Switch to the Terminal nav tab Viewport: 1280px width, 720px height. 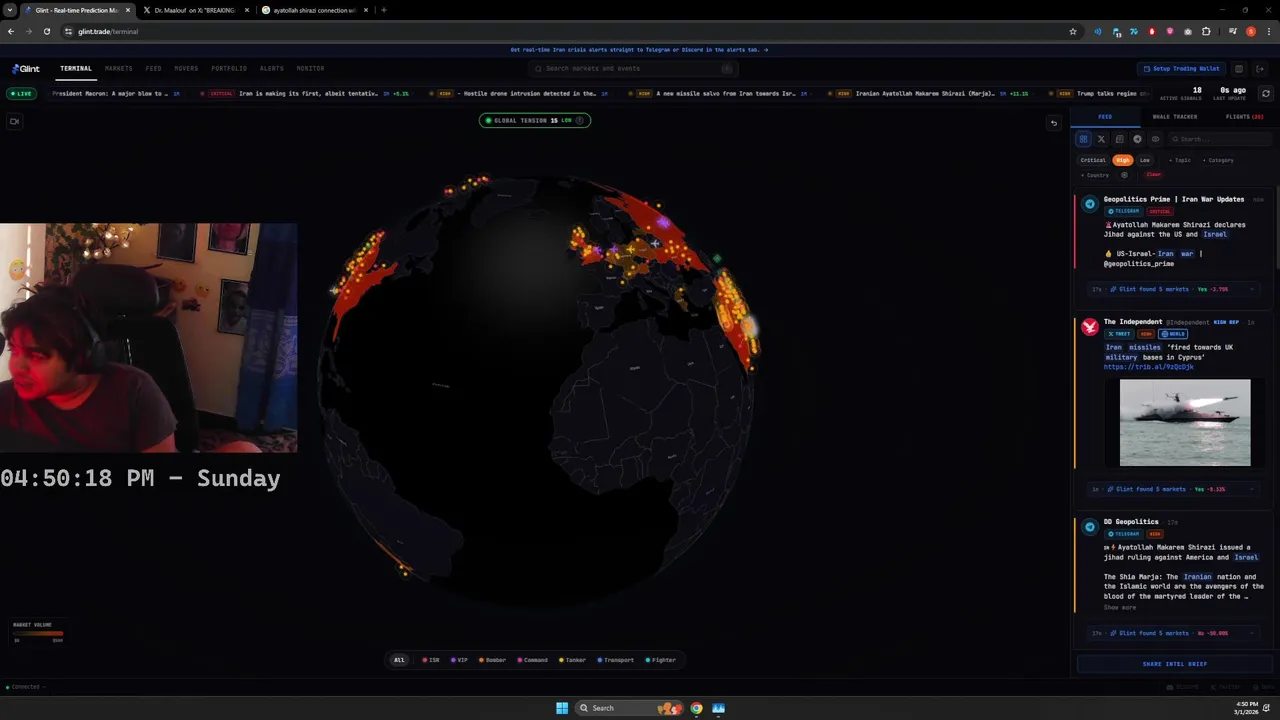(x=76, y=69)
